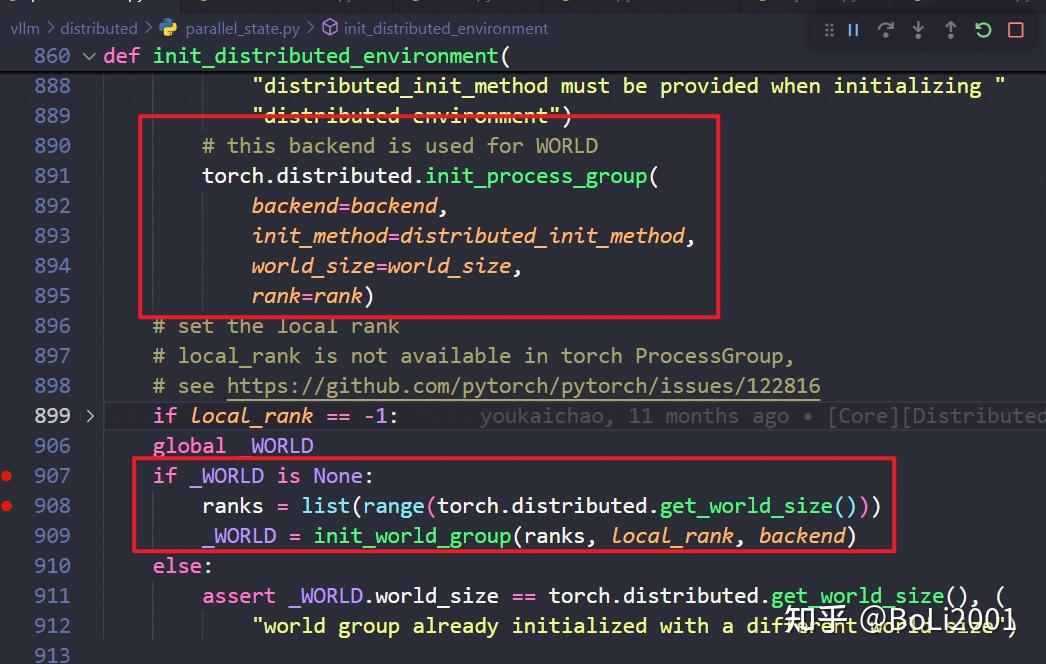Click the function symbol icon in breadcrumbs
Screen dimensions: 1046x664
(x=330, y=27)
